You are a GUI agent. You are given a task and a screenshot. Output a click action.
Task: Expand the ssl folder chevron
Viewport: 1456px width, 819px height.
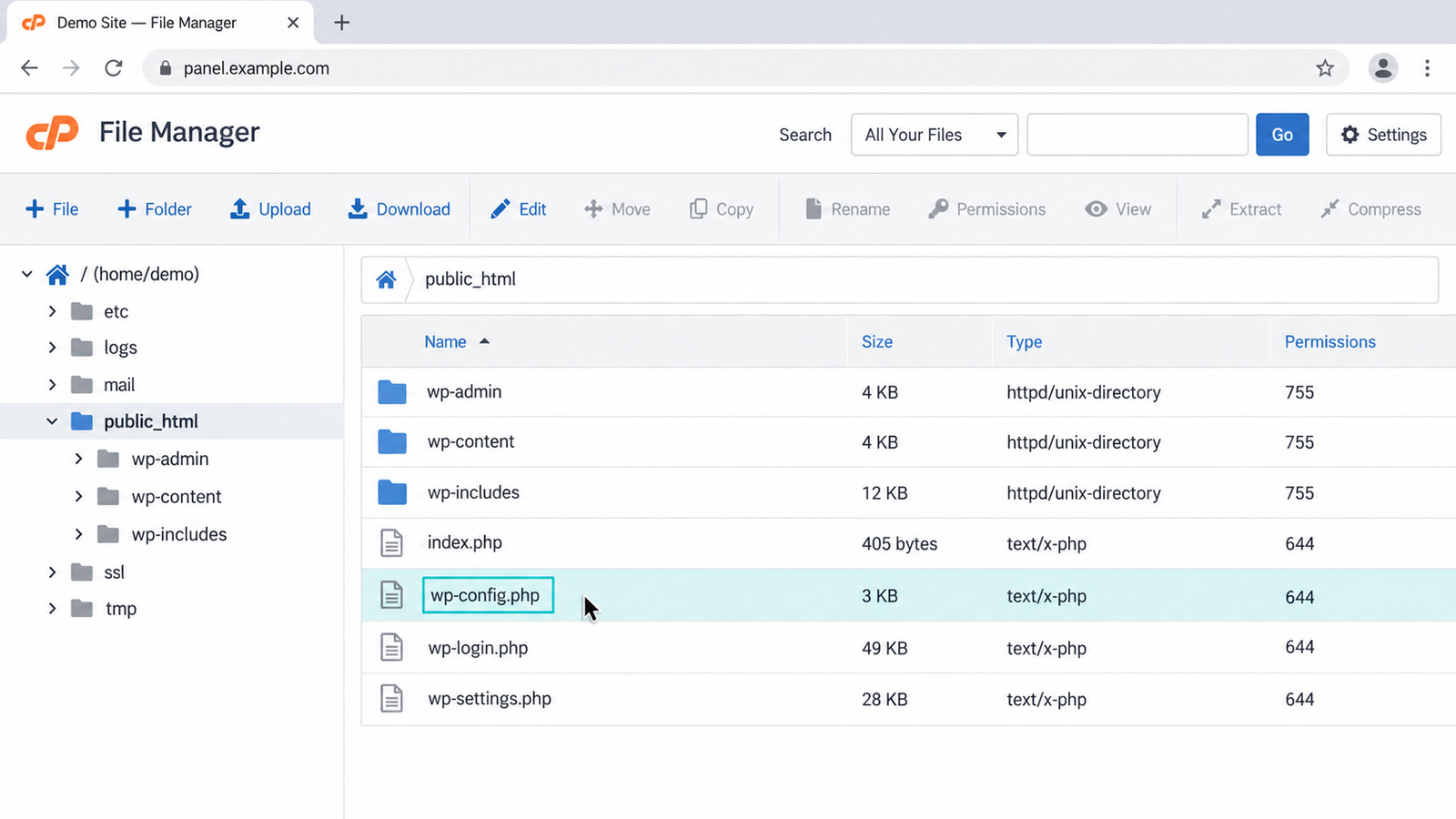tap(52, 572)
